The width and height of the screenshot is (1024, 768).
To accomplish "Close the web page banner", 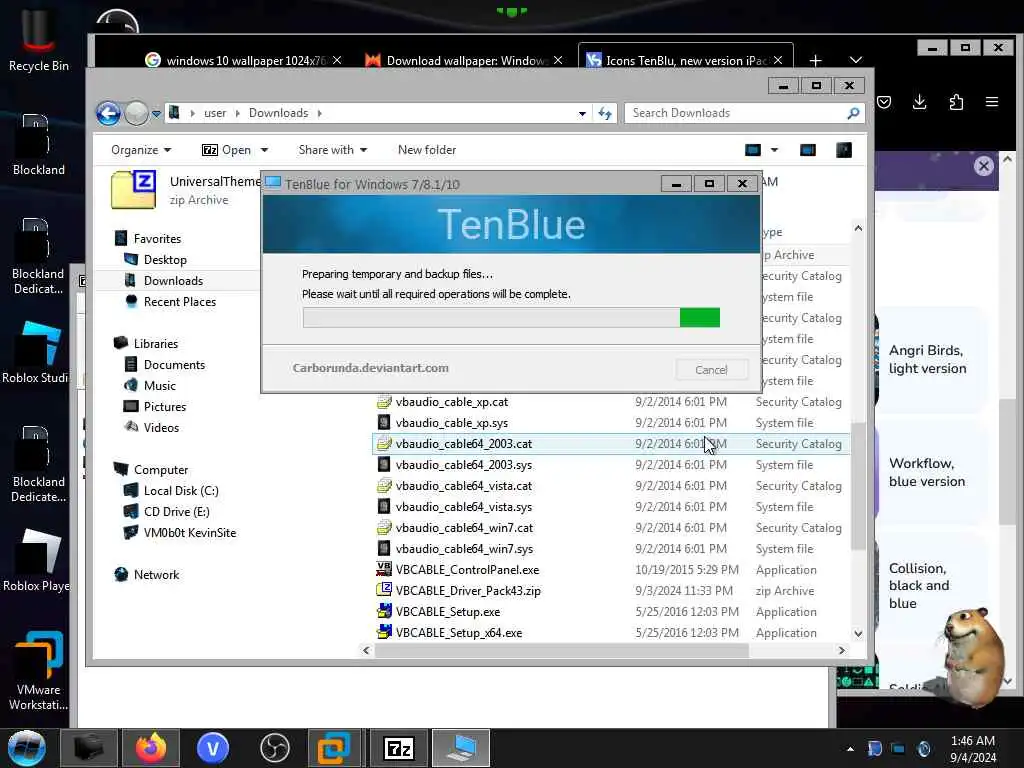I will tap(984, 166).
